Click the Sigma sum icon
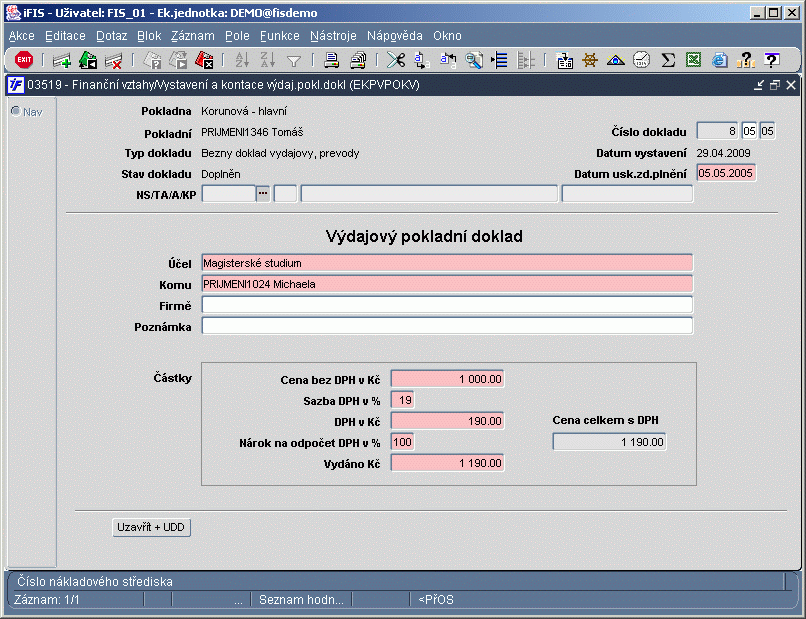Screen dimensions: 806x619 [x=668, y=60]
